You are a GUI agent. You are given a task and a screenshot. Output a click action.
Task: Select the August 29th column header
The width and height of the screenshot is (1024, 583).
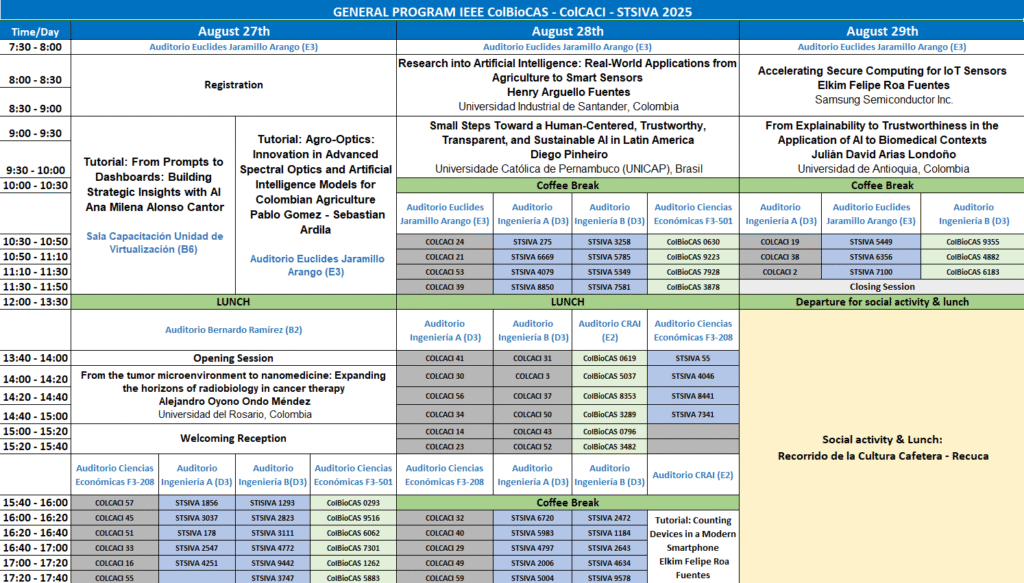pyautogui.click(x=882, y=31)
